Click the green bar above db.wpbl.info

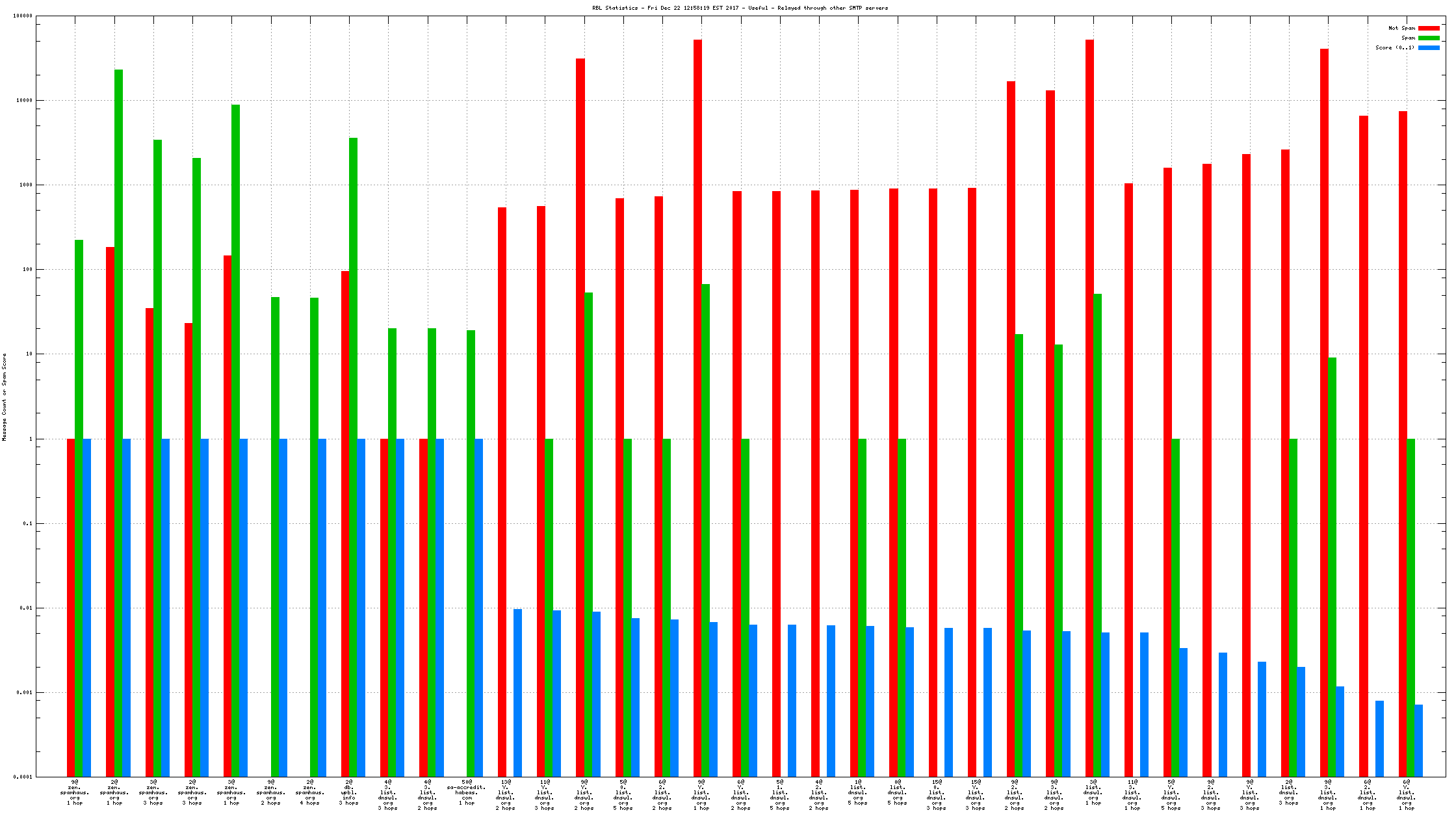point(353,455)
